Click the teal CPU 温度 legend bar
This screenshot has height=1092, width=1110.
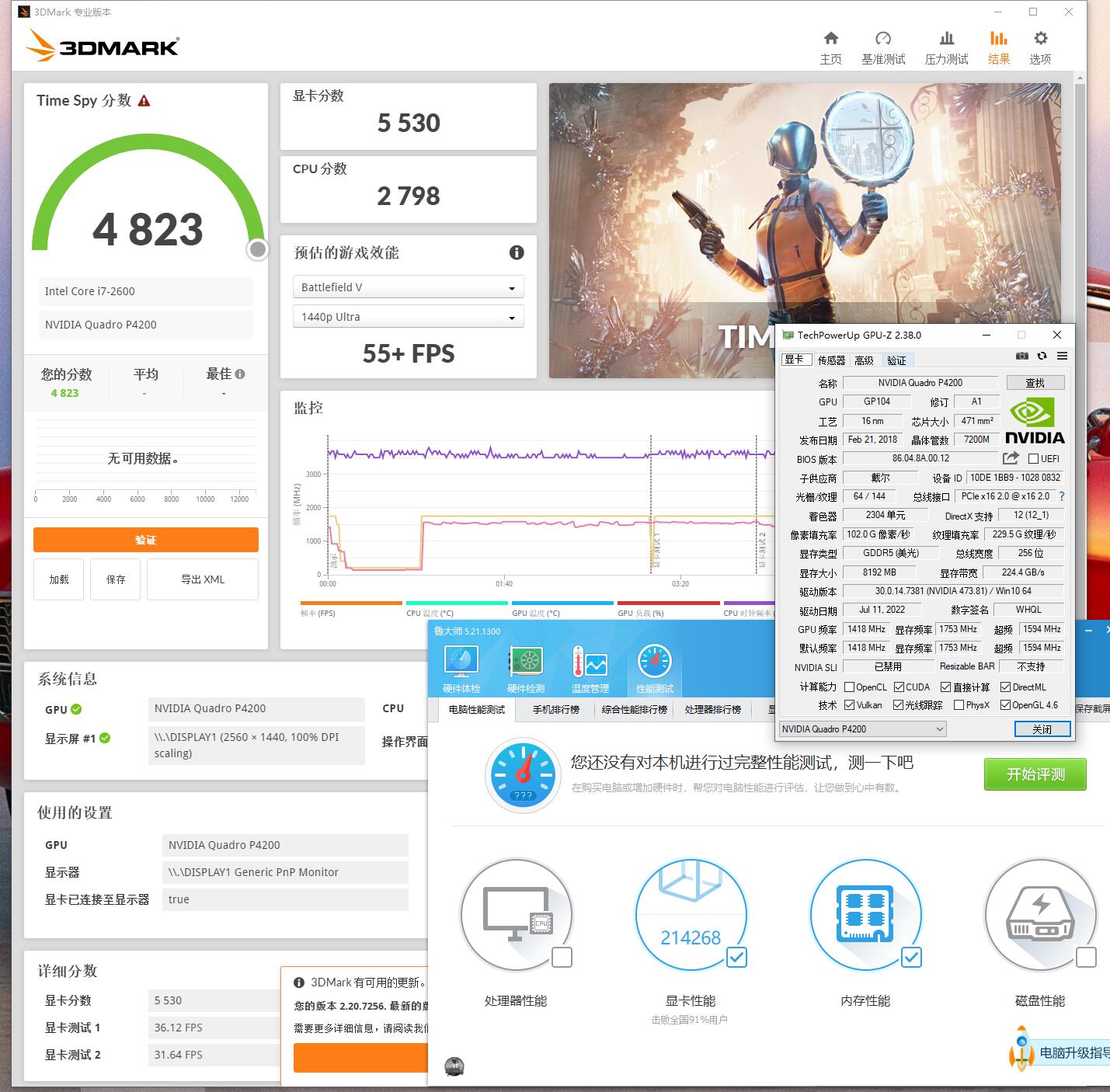click(457, 603)
